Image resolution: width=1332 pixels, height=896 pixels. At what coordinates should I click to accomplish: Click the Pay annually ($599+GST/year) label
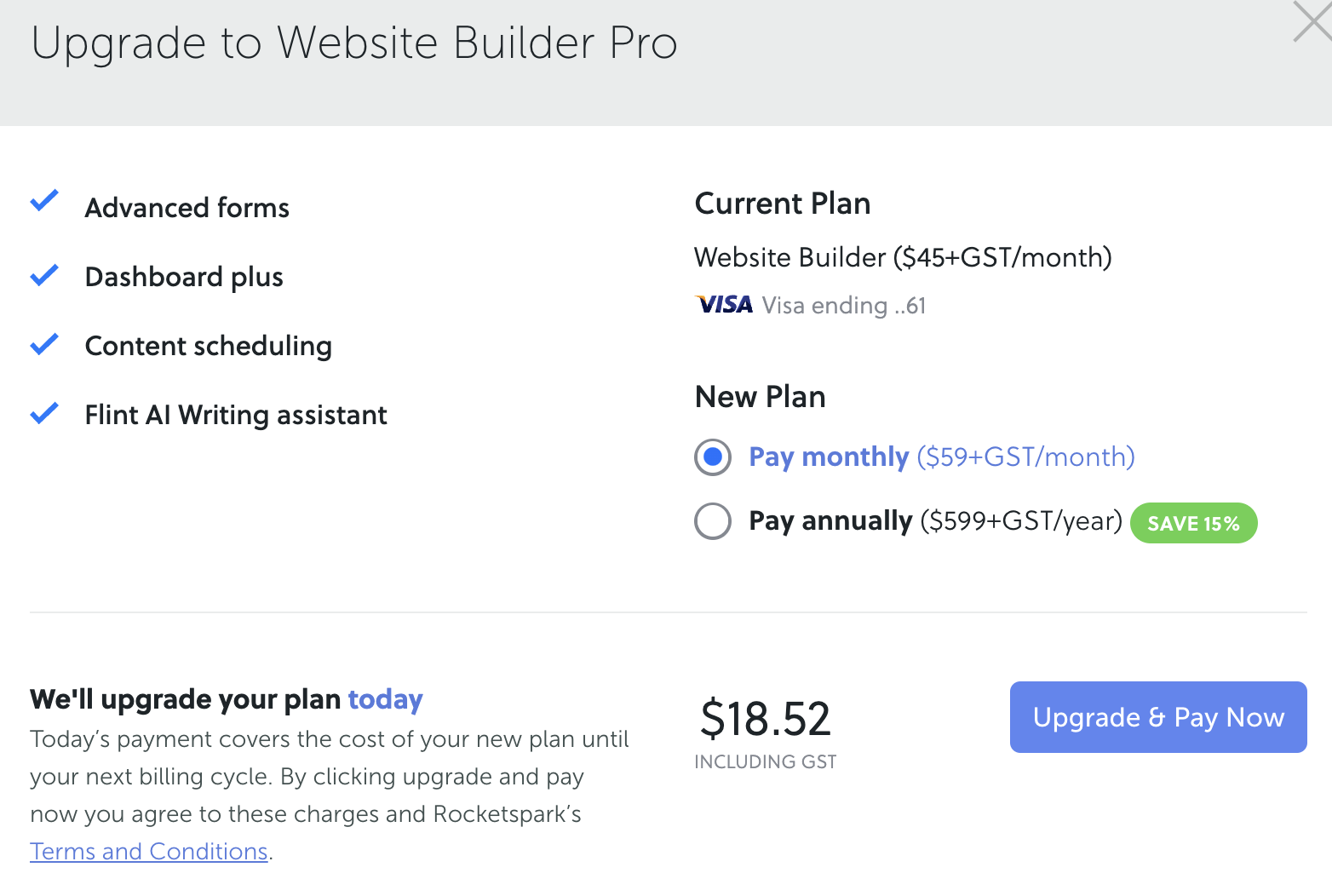pyautogui.click(x=936, y=521)
